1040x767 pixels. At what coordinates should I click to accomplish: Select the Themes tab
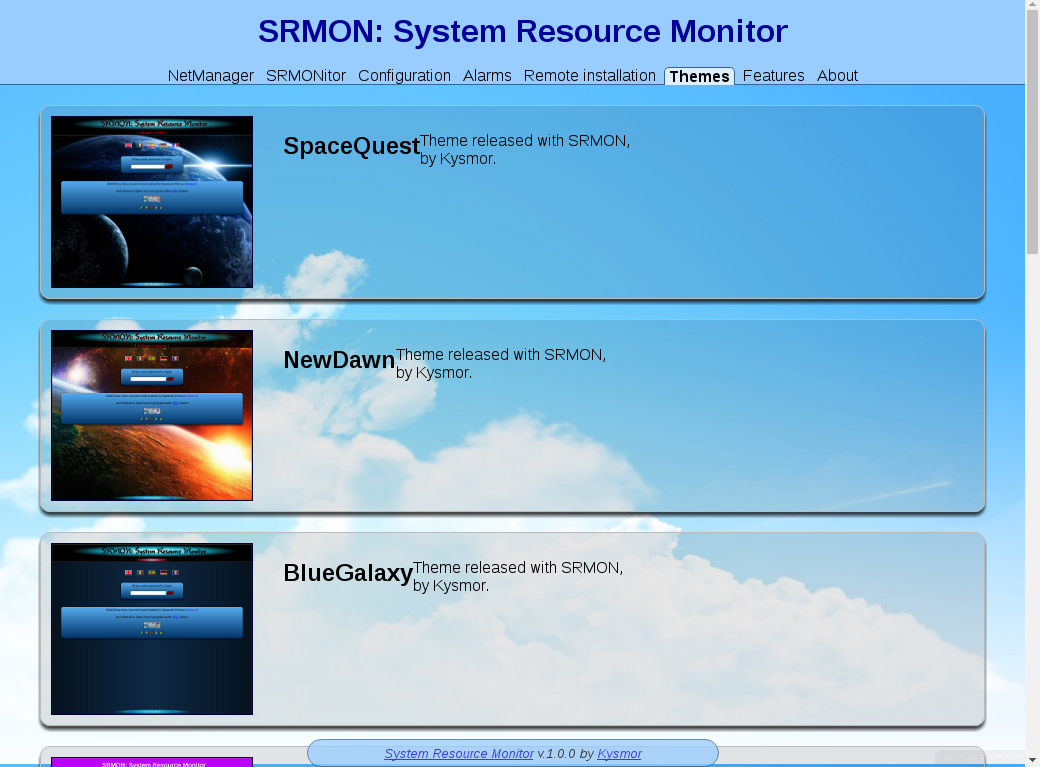[699, 76]
